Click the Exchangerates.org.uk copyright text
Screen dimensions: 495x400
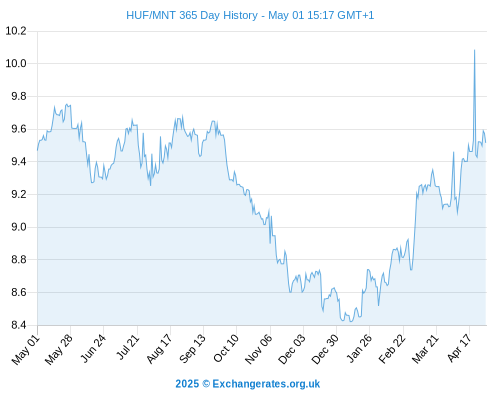248,384
